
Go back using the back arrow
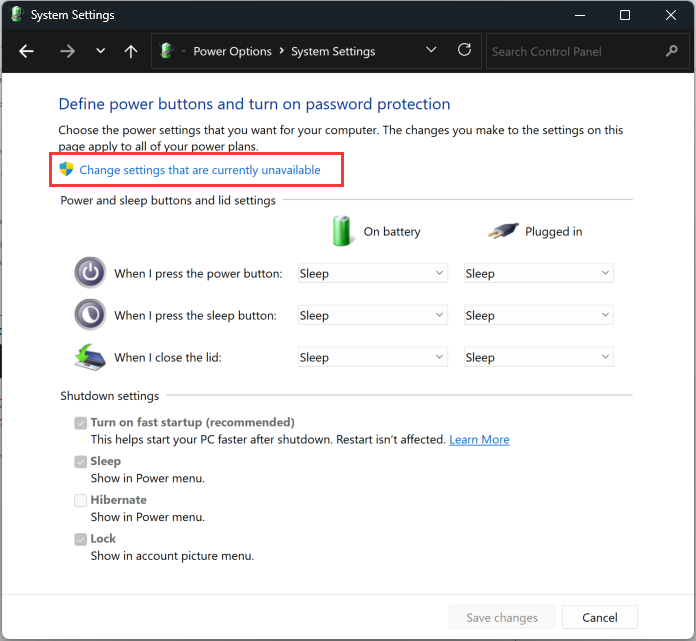(26, 51)
